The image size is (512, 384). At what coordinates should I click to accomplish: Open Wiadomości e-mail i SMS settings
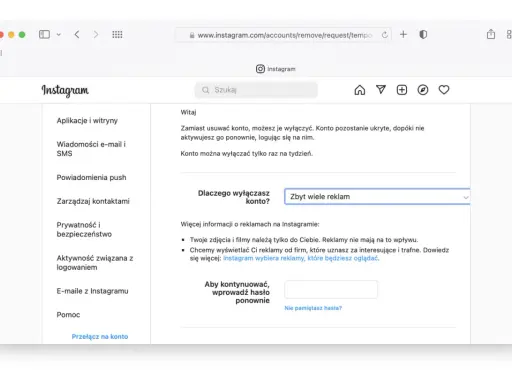coord(91,149)
